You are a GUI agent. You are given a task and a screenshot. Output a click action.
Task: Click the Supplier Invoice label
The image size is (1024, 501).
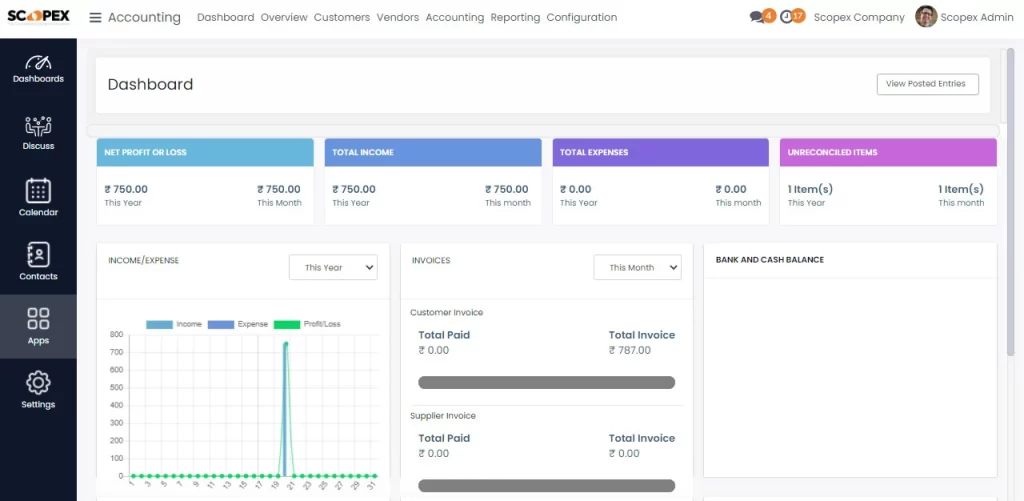click(x=443, y=415)
